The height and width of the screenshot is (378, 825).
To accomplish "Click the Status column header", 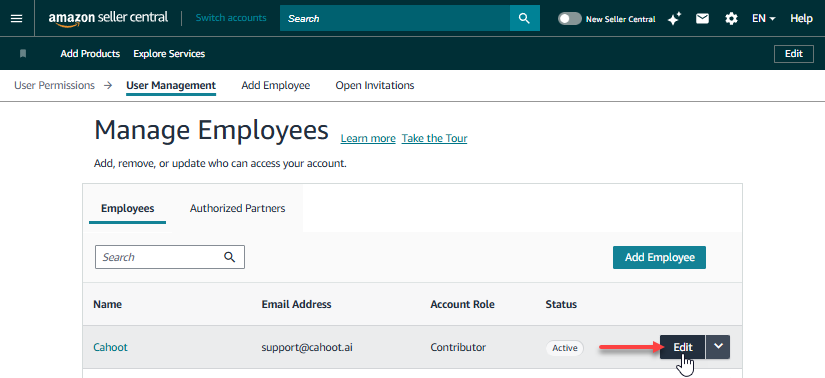I will [561, 304].
